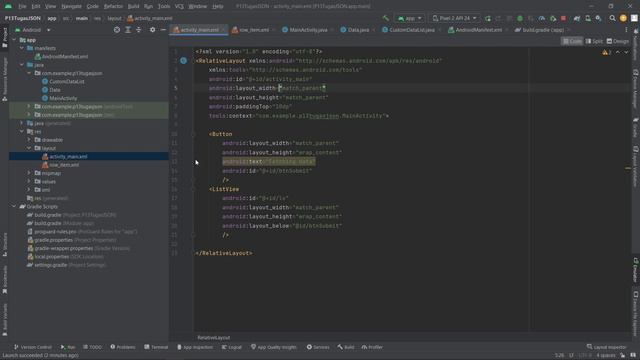The height and width of the screenshot is (360, 640).
Task: Open the Services tool window button
Action: [318, 347]
